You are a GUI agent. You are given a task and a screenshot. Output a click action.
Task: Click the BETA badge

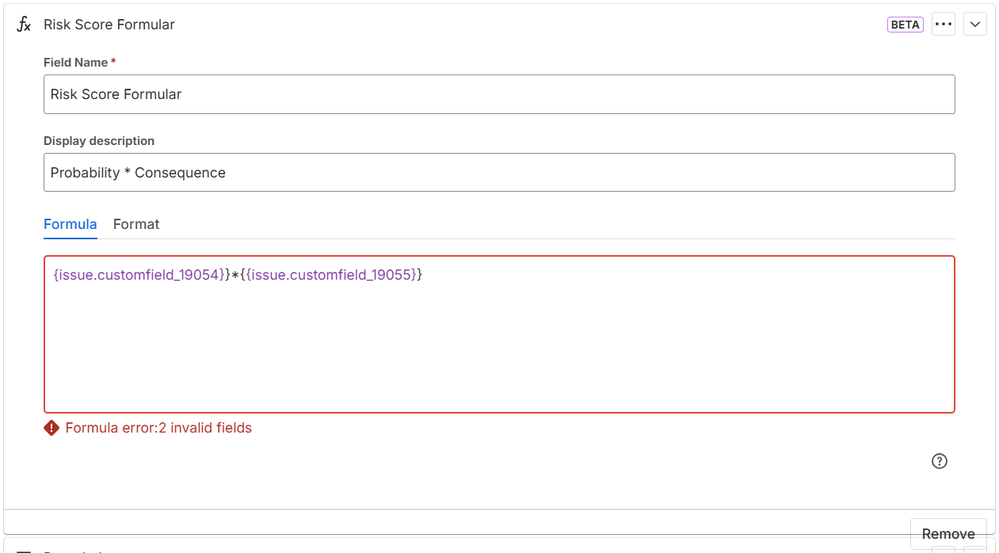[x=905, y=24]
